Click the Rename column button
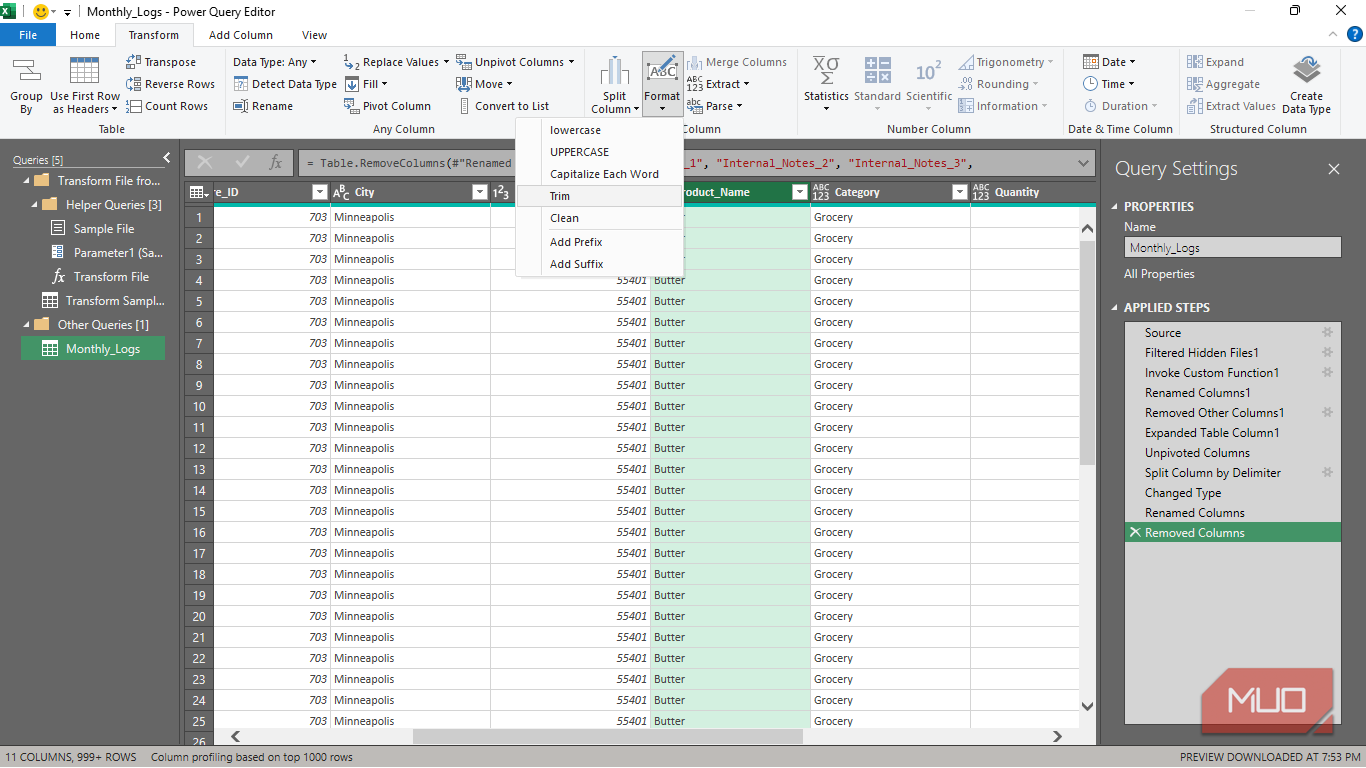 263,106
